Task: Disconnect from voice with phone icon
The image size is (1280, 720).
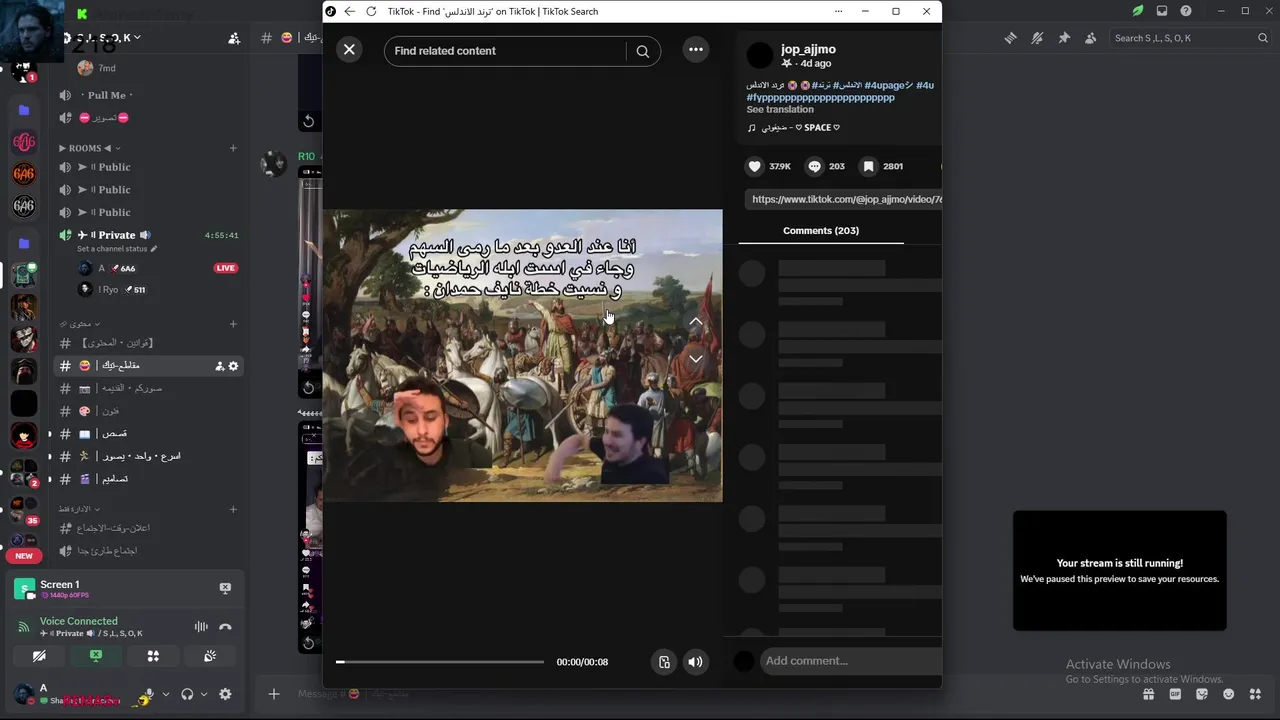Action: pos(225,627)
